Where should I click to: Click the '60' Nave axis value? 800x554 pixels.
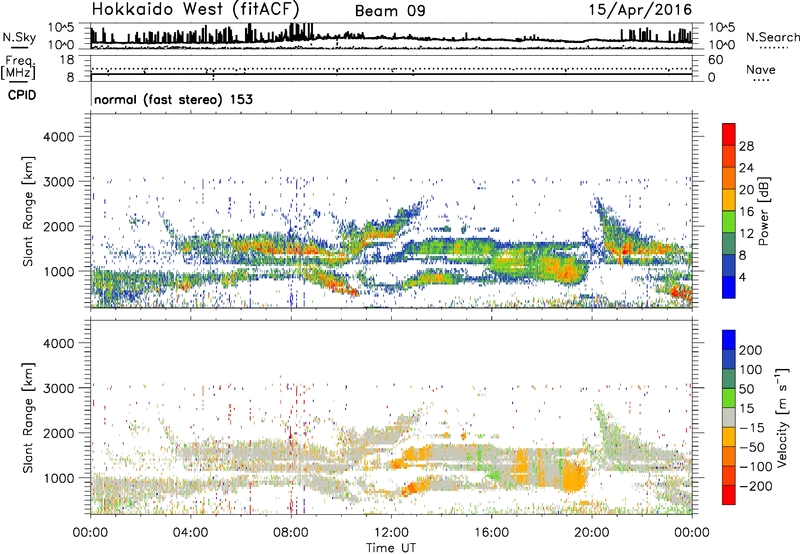coord(716,60)
